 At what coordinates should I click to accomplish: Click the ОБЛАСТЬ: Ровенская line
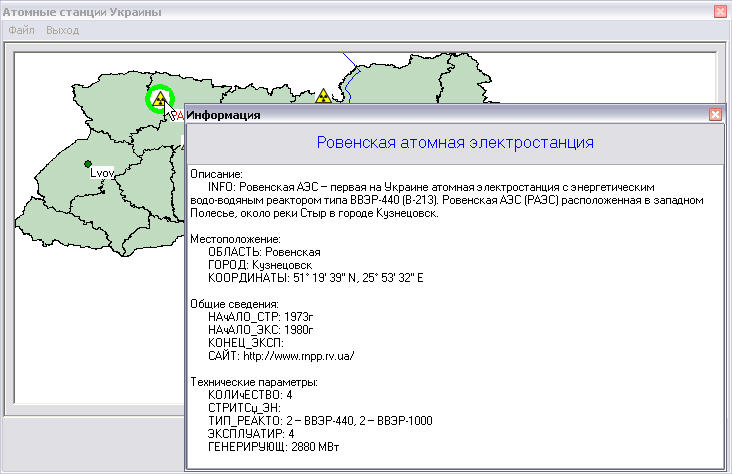pos(264,252)
